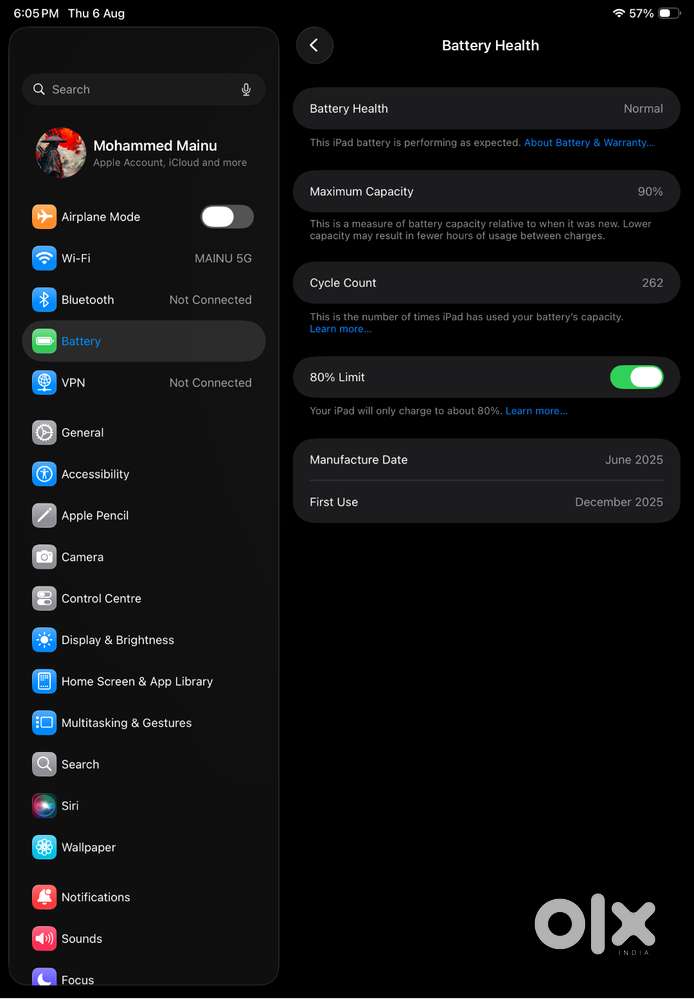Tap VPN Not Connected status text
The height and width of the screenshot is (999, 694).
(x=210, y=383)
